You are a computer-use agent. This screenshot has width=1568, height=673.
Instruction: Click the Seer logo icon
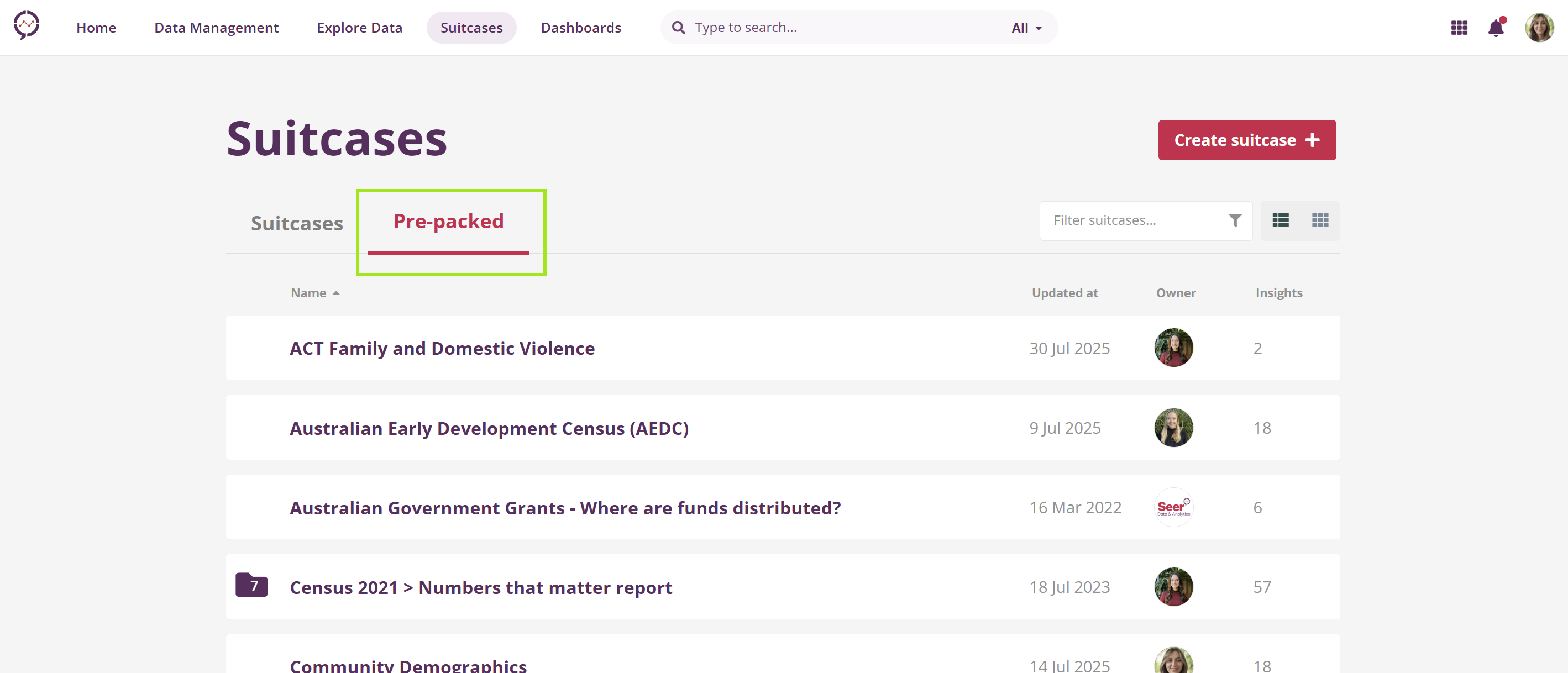pos(27,25)
